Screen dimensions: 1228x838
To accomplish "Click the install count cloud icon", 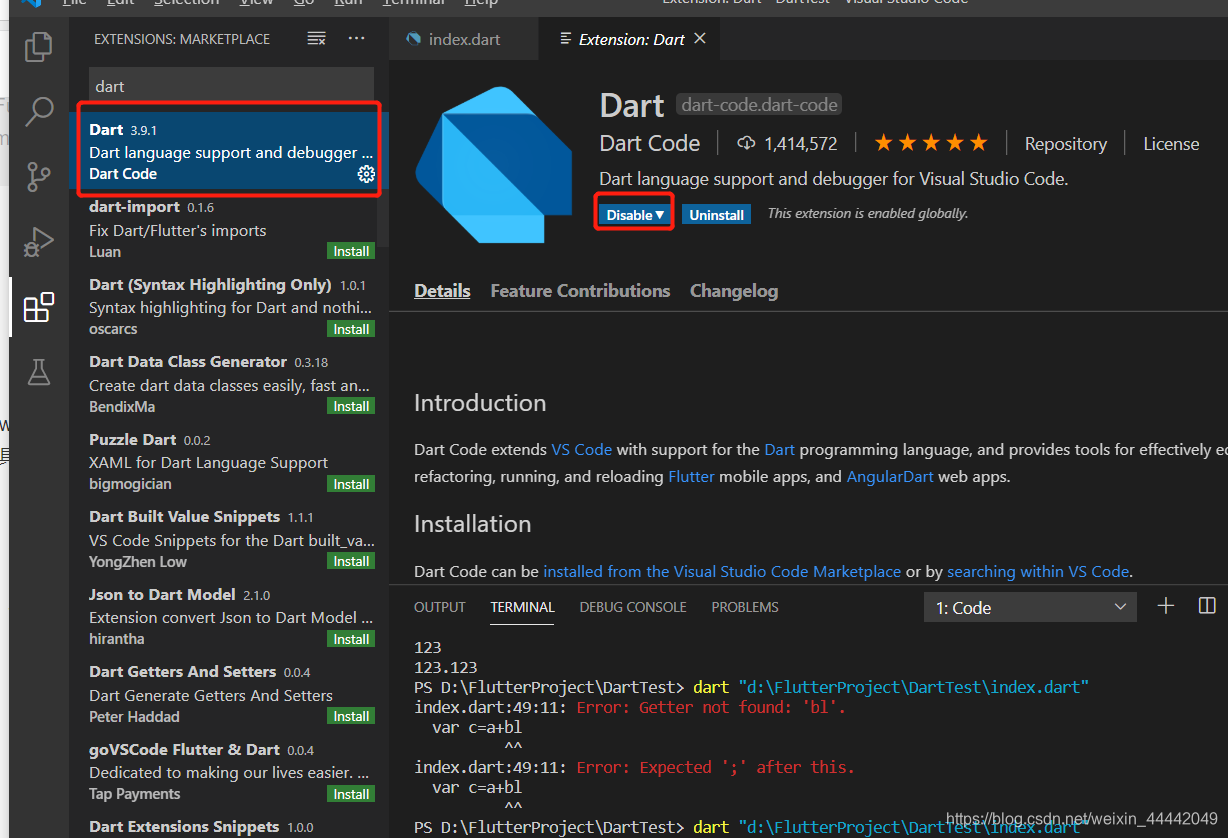I will click(x=746, y=143).
